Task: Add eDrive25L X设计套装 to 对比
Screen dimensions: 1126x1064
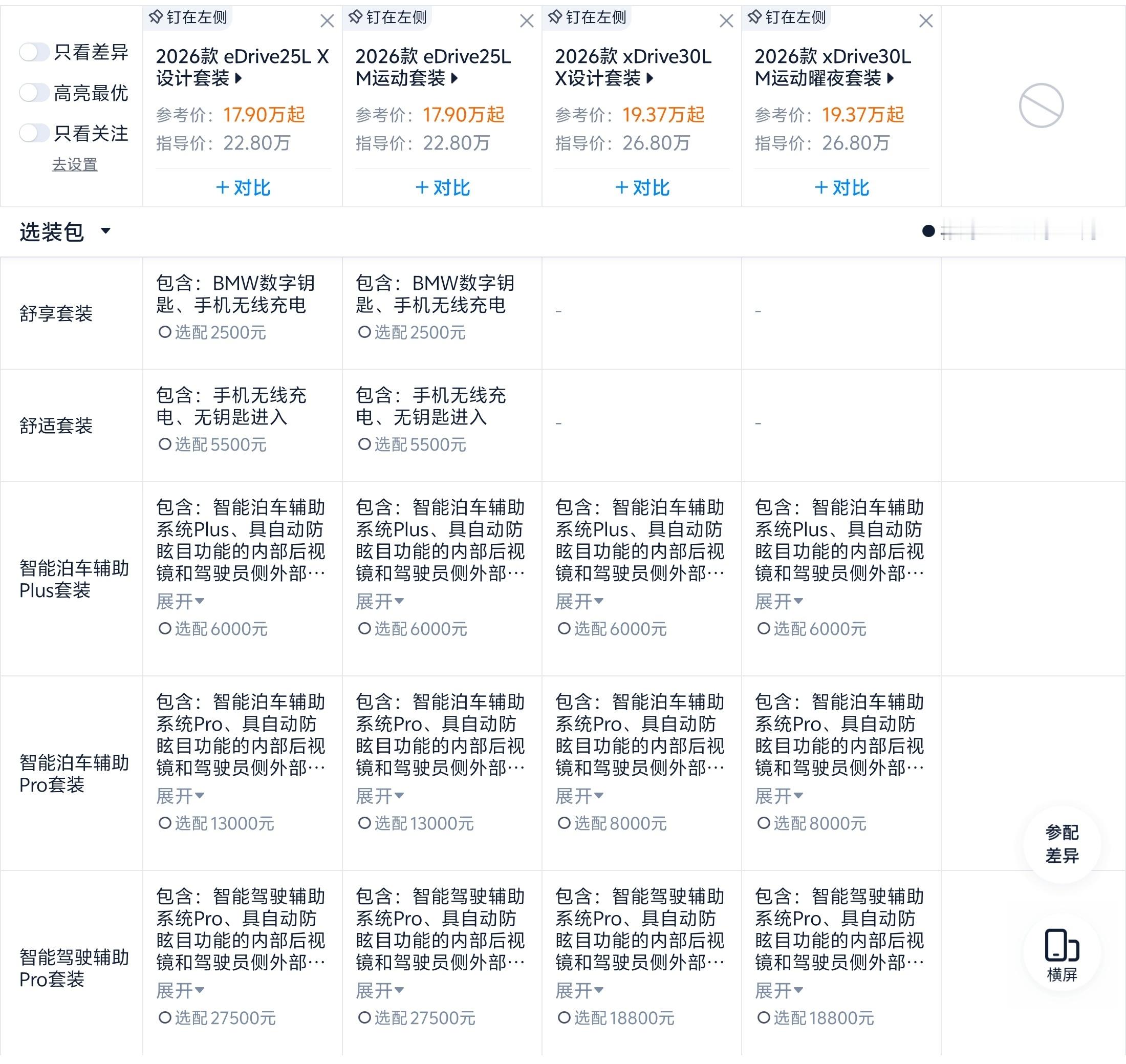Action: [x=243, y=188]
